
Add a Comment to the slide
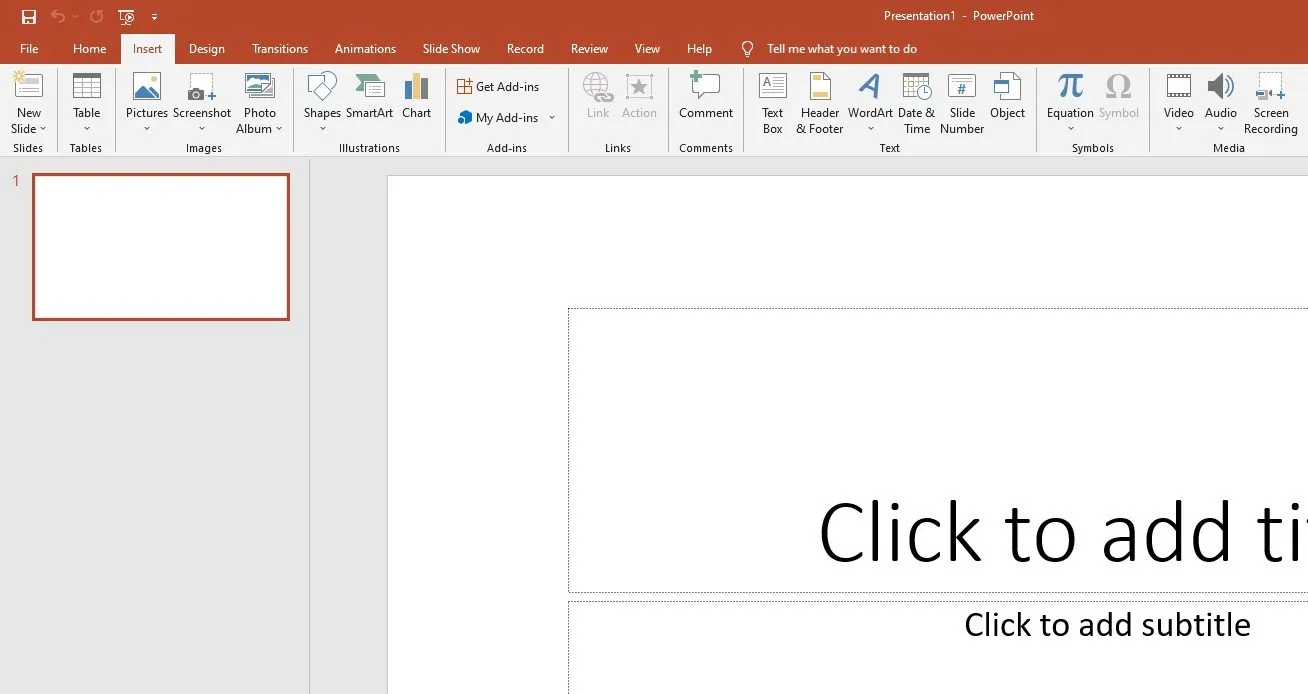click(x=705, y=98)
